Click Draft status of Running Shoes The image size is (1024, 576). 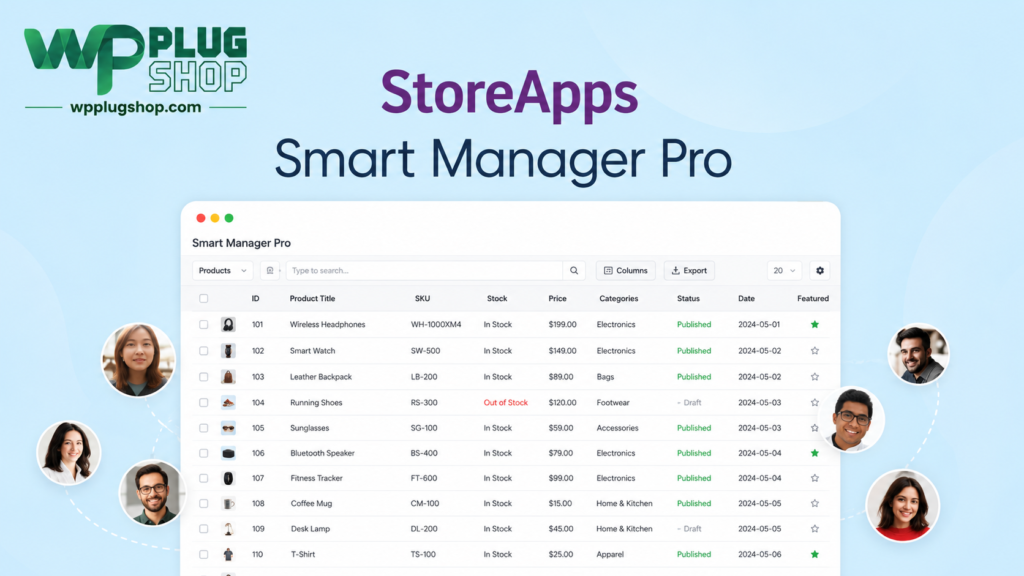(x=689, y=403)
